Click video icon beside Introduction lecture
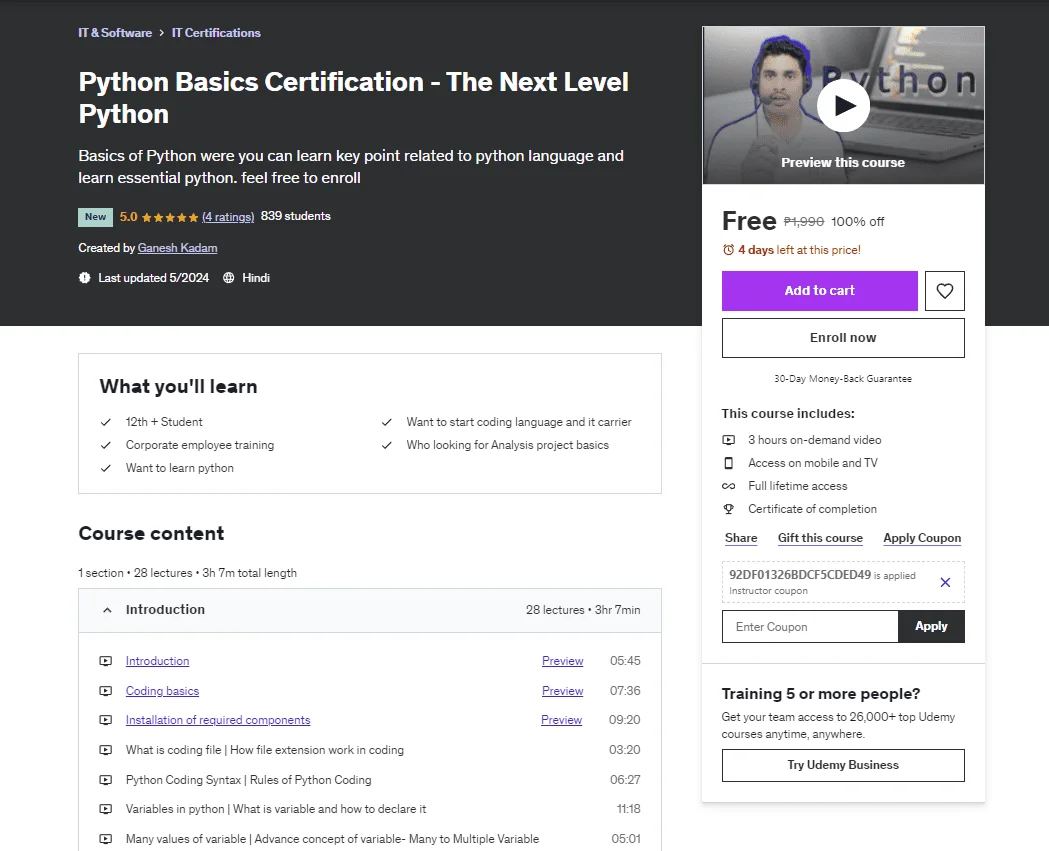 tap(106, 661)
